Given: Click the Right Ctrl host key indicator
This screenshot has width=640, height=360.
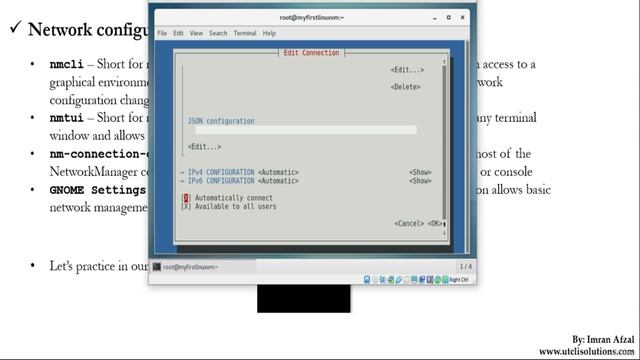Looking at the screenshot, I should pos(458,280).
